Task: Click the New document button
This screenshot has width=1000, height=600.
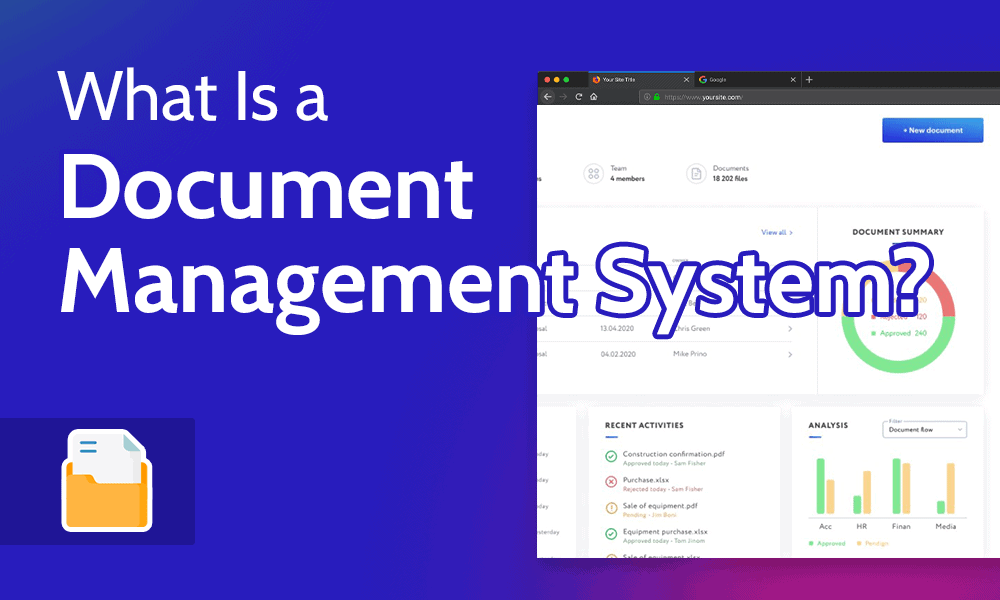Action: (933, 130)
